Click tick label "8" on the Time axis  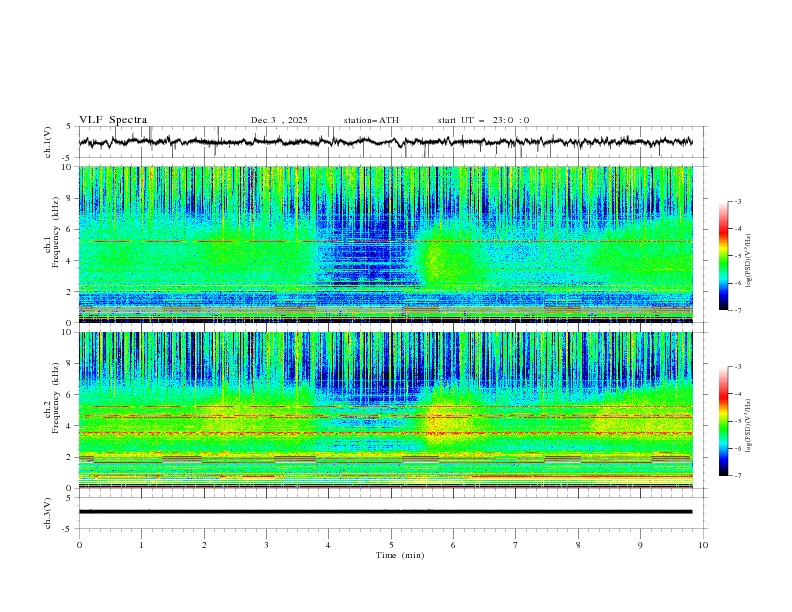point(578,545)
